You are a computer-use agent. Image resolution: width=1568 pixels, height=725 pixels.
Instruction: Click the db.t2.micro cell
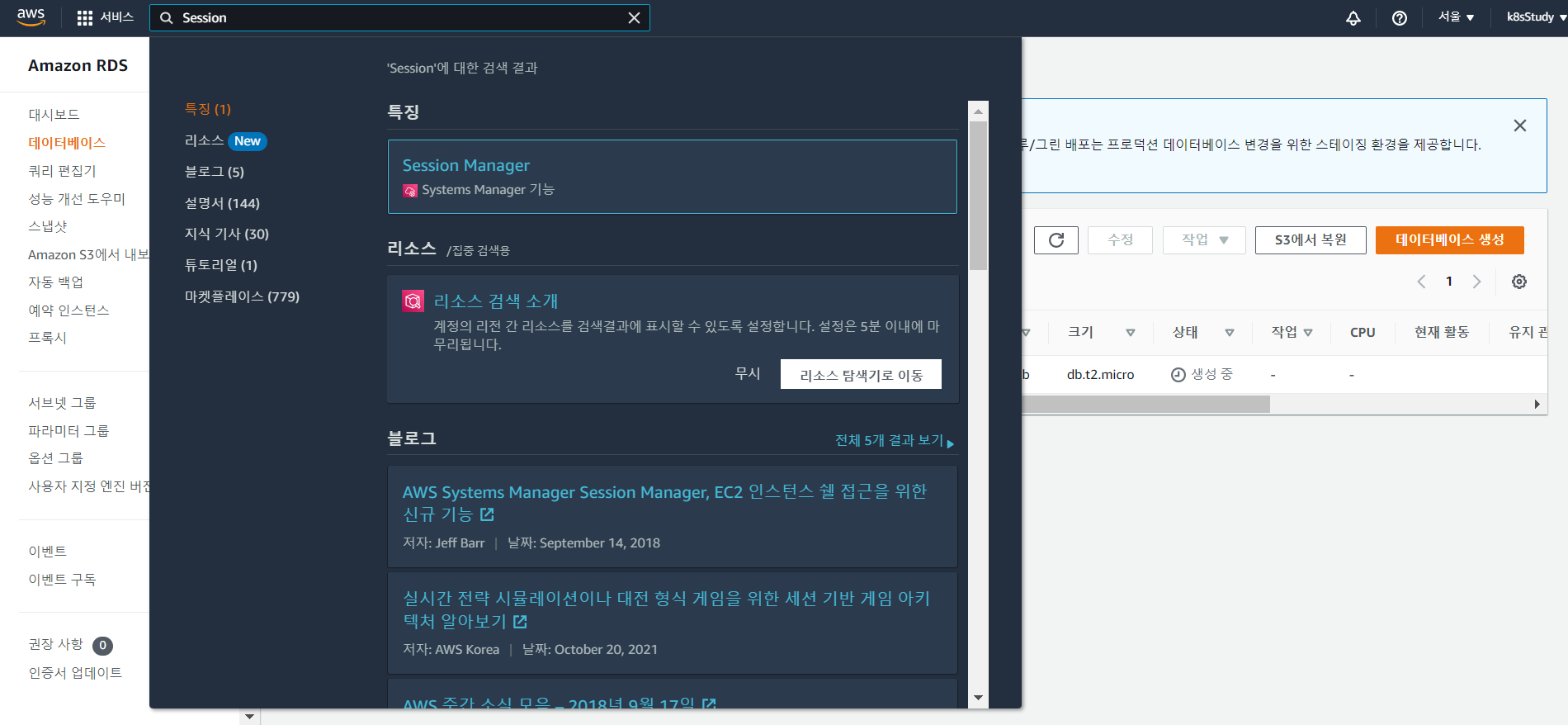[1100, 375]
